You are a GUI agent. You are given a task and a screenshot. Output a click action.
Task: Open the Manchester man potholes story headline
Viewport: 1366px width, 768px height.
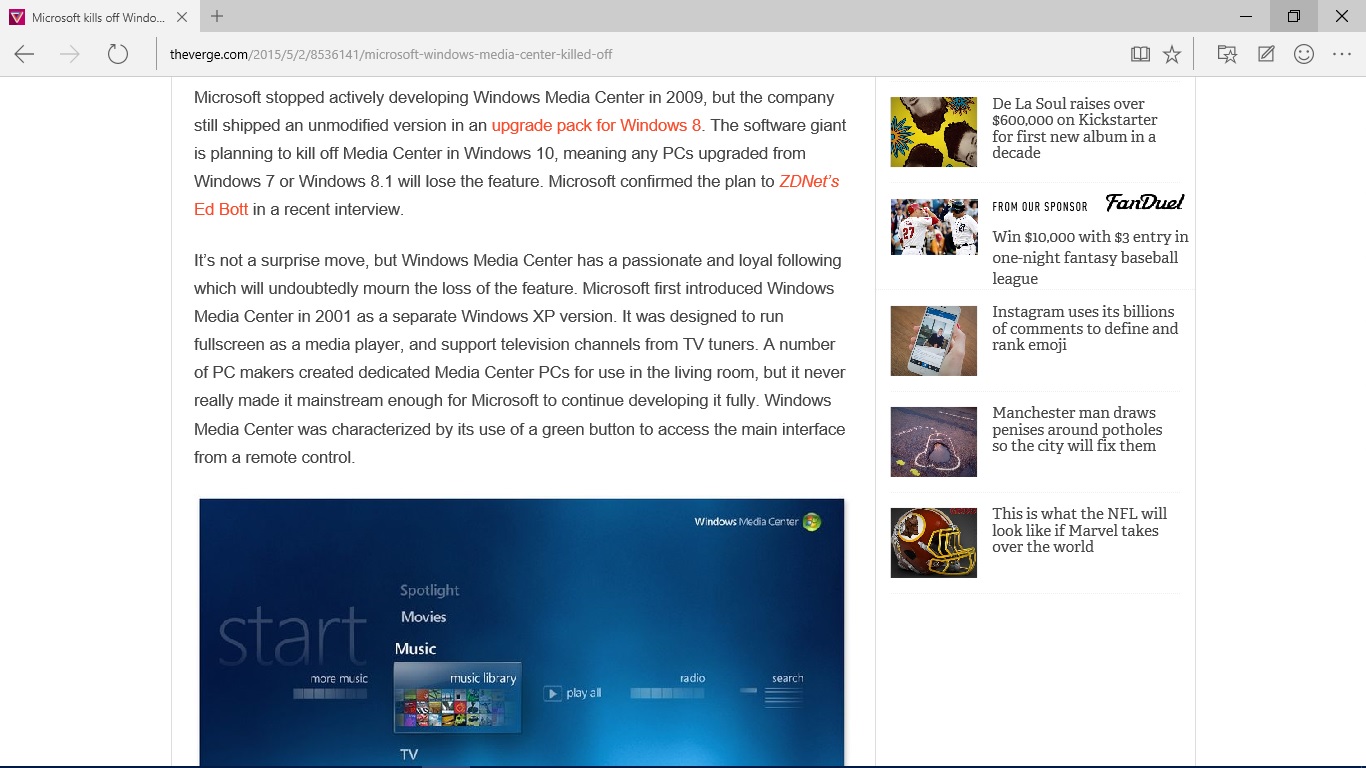(1077, 429)
